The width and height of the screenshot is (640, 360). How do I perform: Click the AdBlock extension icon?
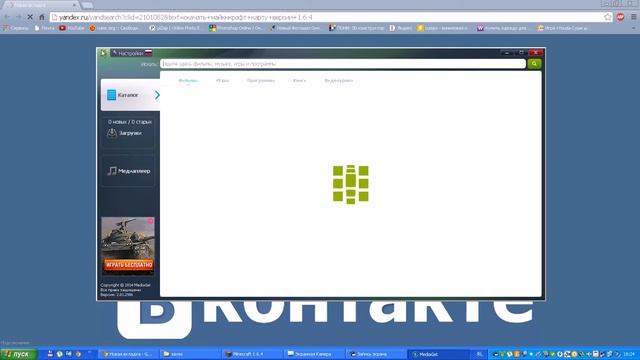click(x=620, y=17)
